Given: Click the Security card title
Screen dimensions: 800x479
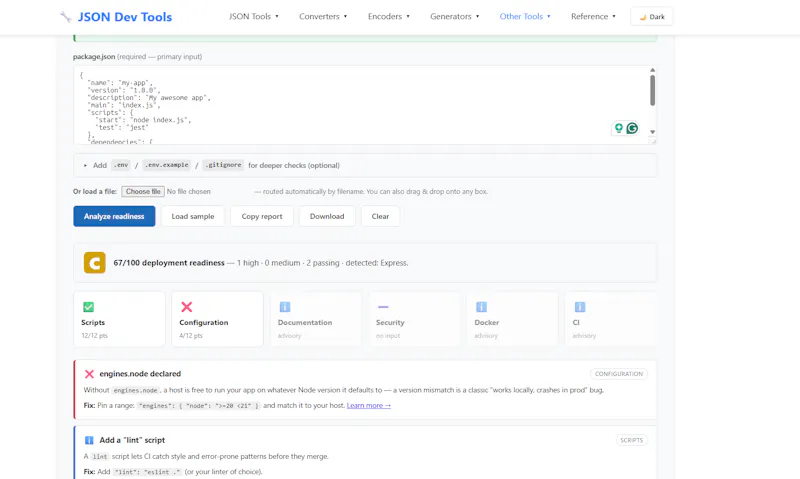Looking at the screenshot, I should [390, 322].
